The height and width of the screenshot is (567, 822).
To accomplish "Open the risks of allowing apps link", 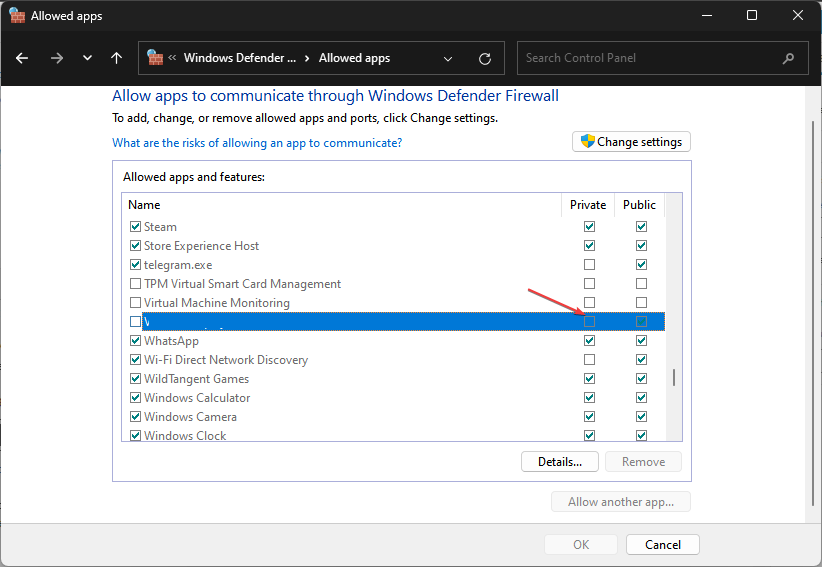I will click(x=257, y=143).
